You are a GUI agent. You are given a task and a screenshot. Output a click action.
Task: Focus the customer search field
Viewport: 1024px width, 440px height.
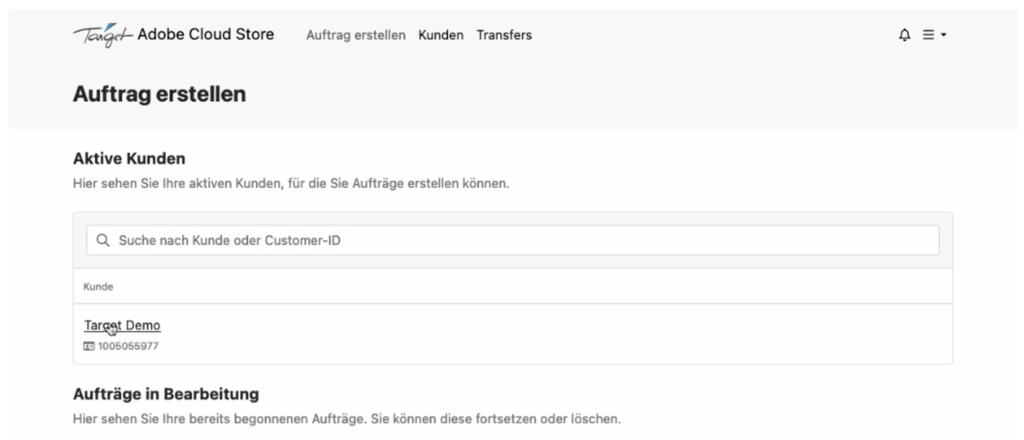tap(520, 240)
